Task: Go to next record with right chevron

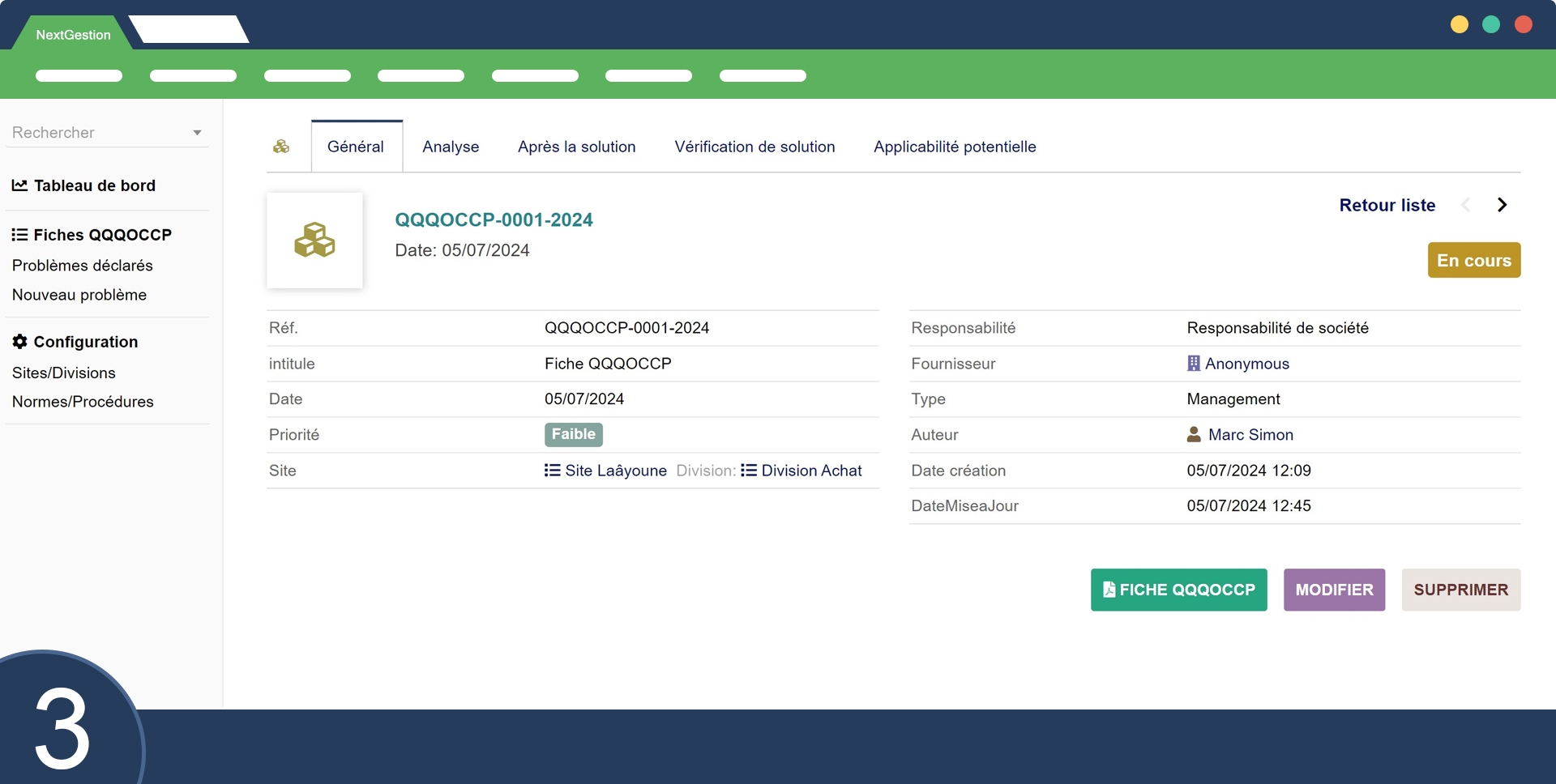Action: tap(1502, 205)
